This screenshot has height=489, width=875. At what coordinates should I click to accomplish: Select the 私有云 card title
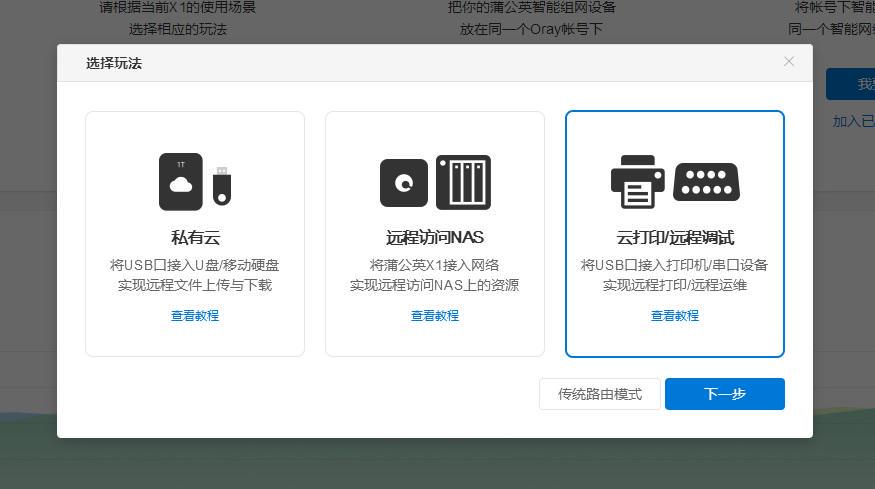(x=195, y=238)
